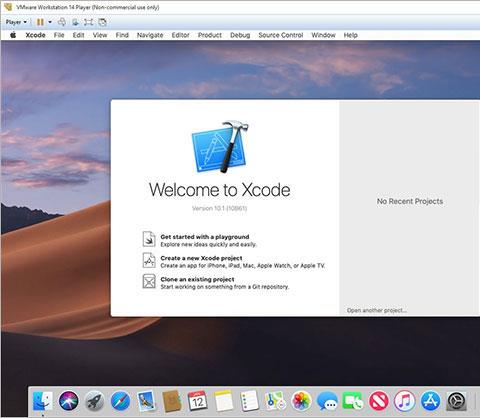Open Calendar showing 12 in dock
Image resolution: width=480 pixels, height=418 pixels.
[x=198, y=401]
